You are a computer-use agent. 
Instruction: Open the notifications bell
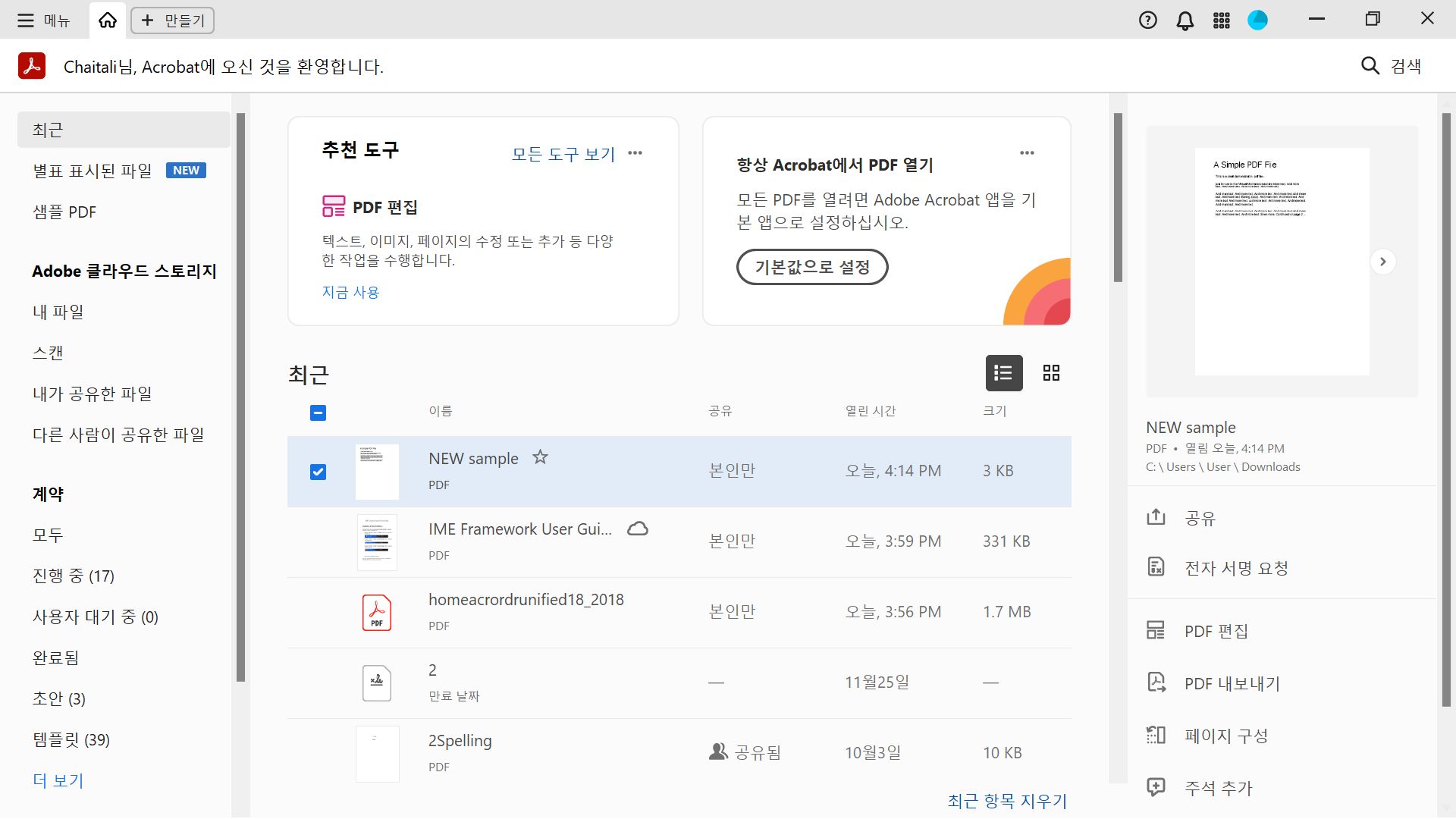(1185, 20)
